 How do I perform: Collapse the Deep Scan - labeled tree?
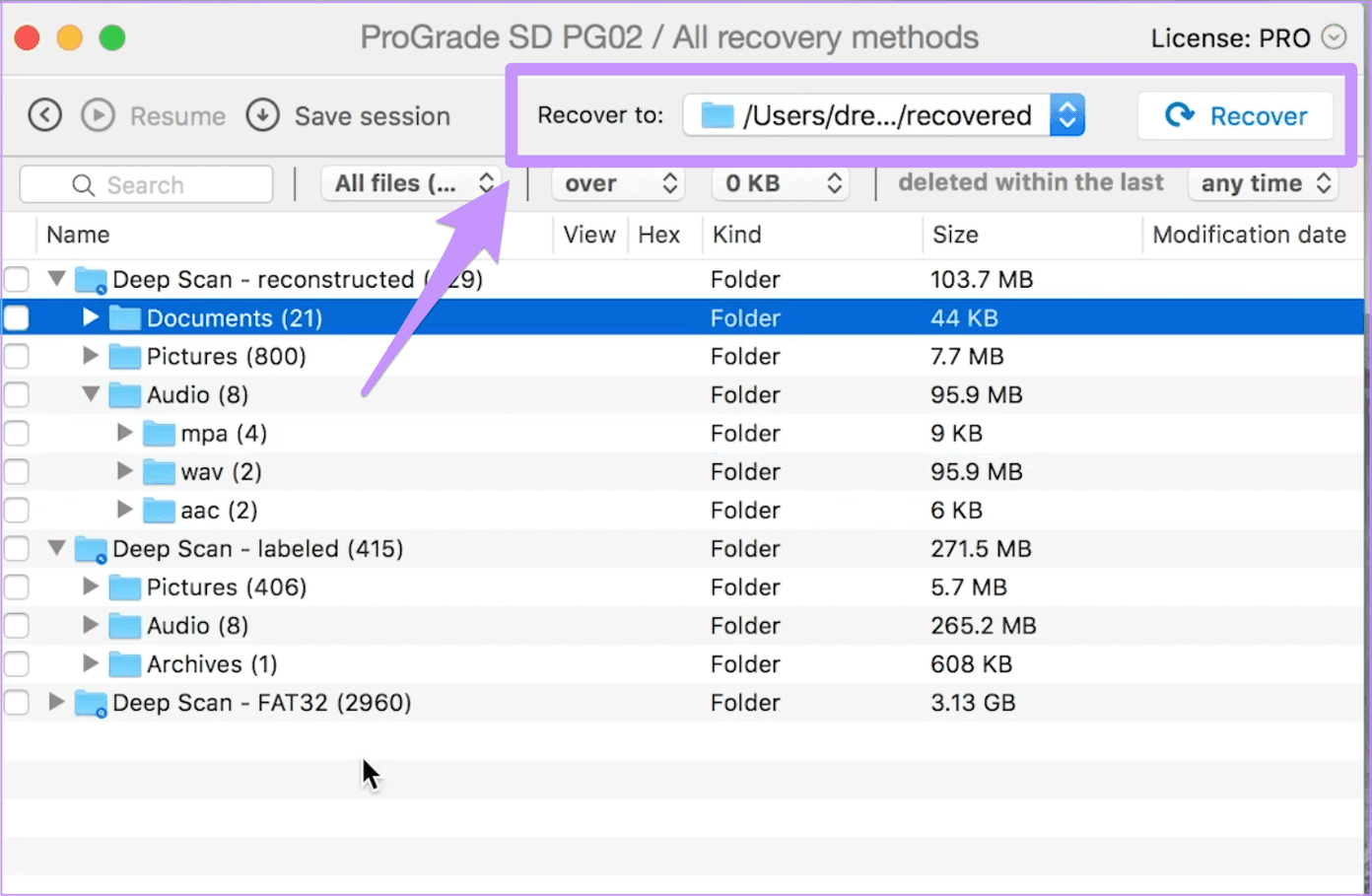click(56, 548)
